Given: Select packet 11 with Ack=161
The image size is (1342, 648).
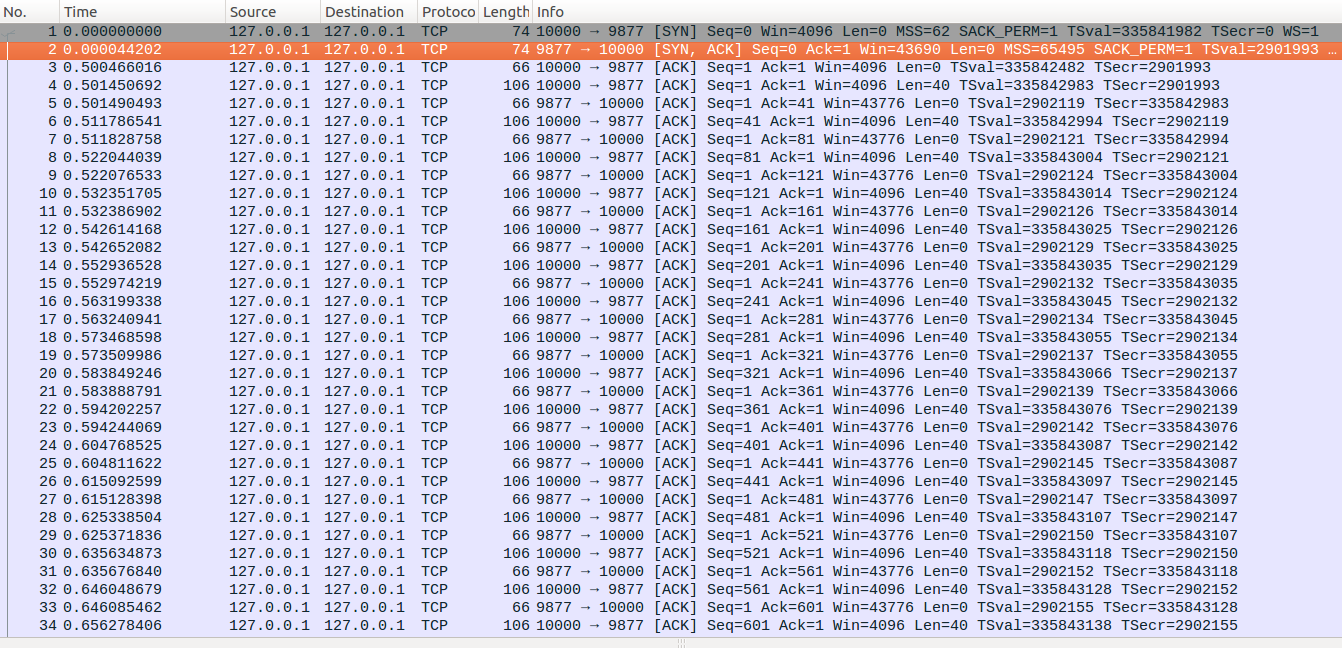Looking at the screenshot, I should point(671,211).
